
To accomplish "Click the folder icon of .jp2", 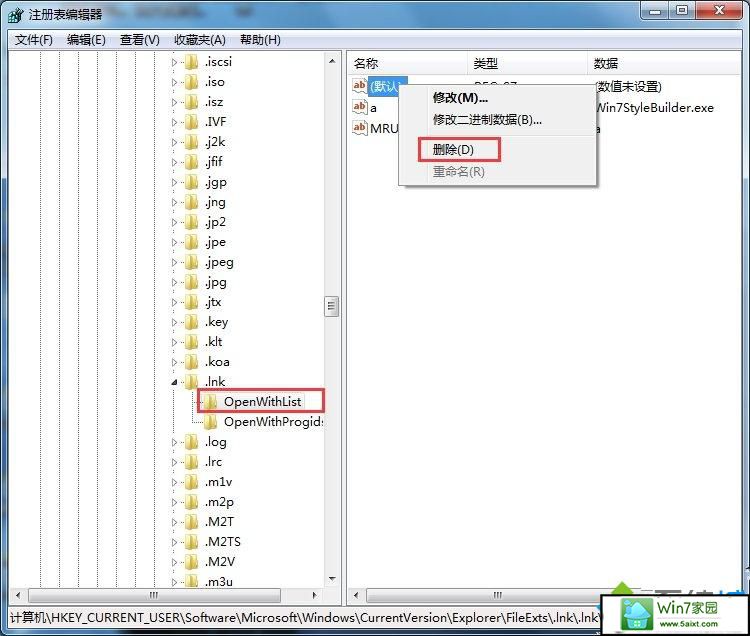I will 192,222.
